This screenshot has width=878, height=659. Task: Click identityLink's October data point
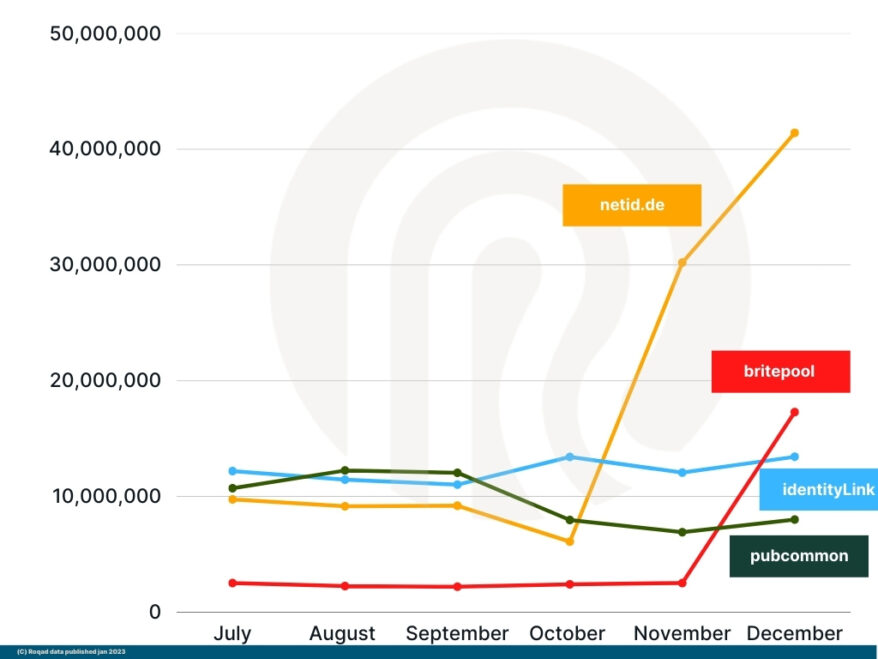click(x=570, y=457)
